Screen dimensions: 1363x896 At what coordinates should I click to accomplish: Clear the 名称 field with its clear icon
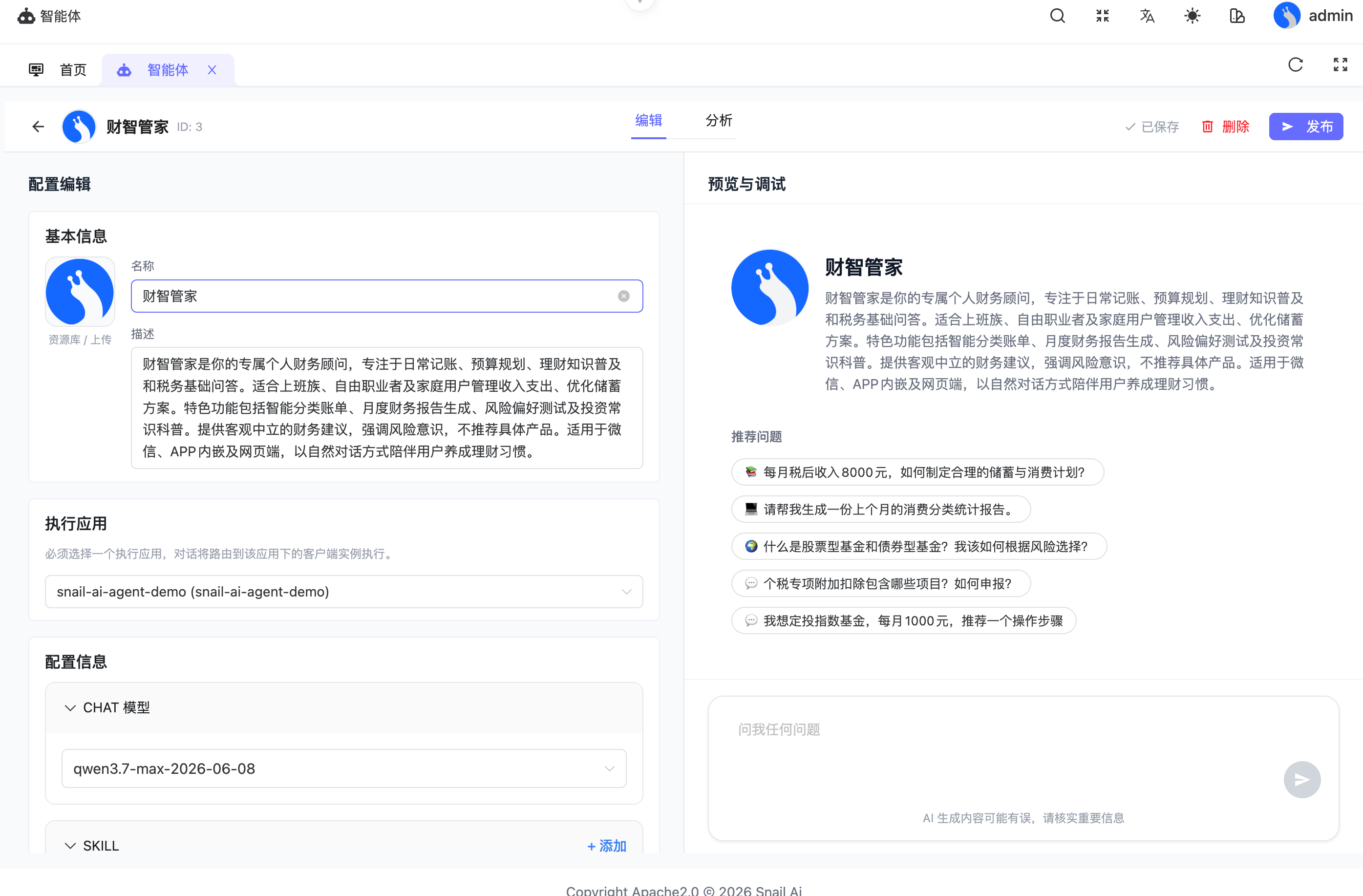tap(624, 296)
